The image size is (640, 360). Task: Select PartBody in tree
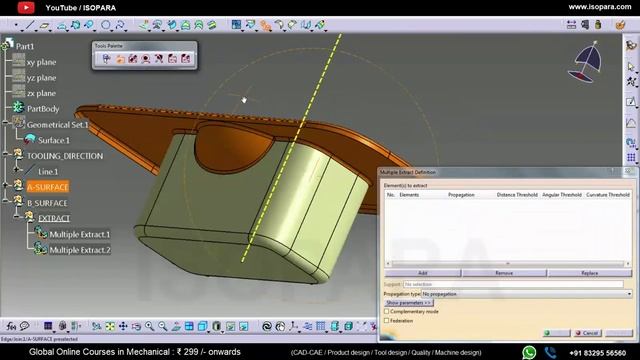click(43, 109)
